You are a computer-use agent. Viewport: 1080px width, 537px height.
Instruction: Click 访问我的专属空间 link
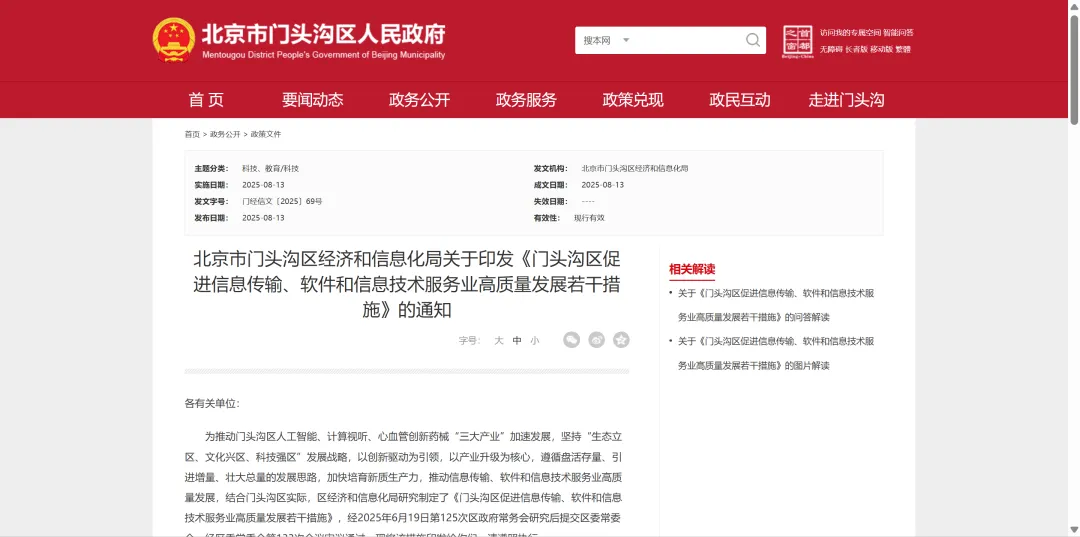[x=850, y=32]
